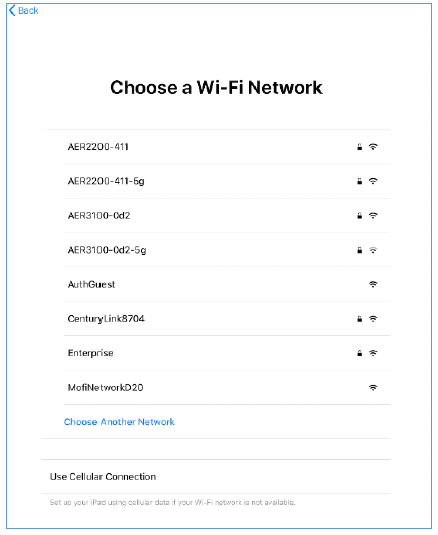Screen dimensions: 438x535
Task: Tap Use Cellular Connection option
Action: pos(216,477)
